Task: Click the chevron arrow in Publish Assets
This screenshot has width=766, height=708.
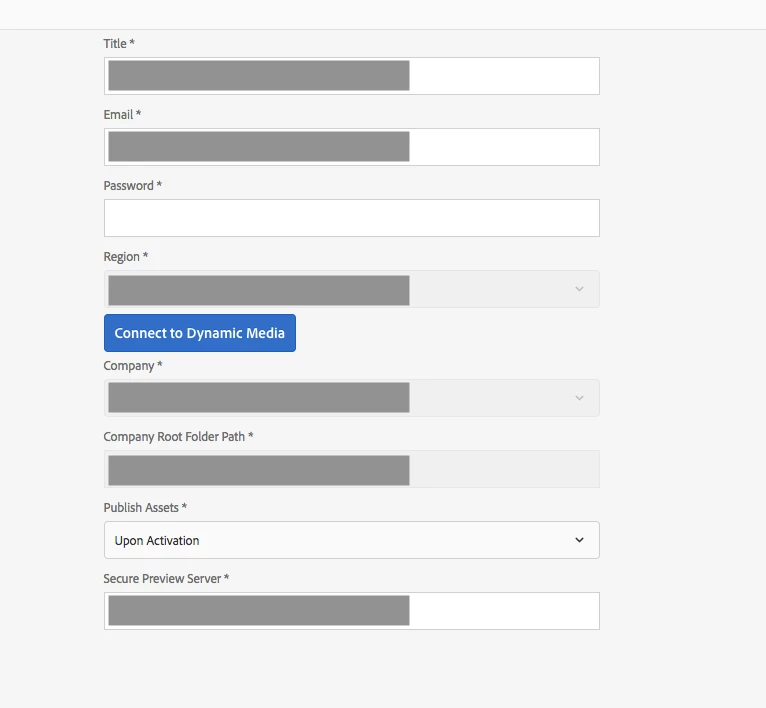Action: (579, 540)
